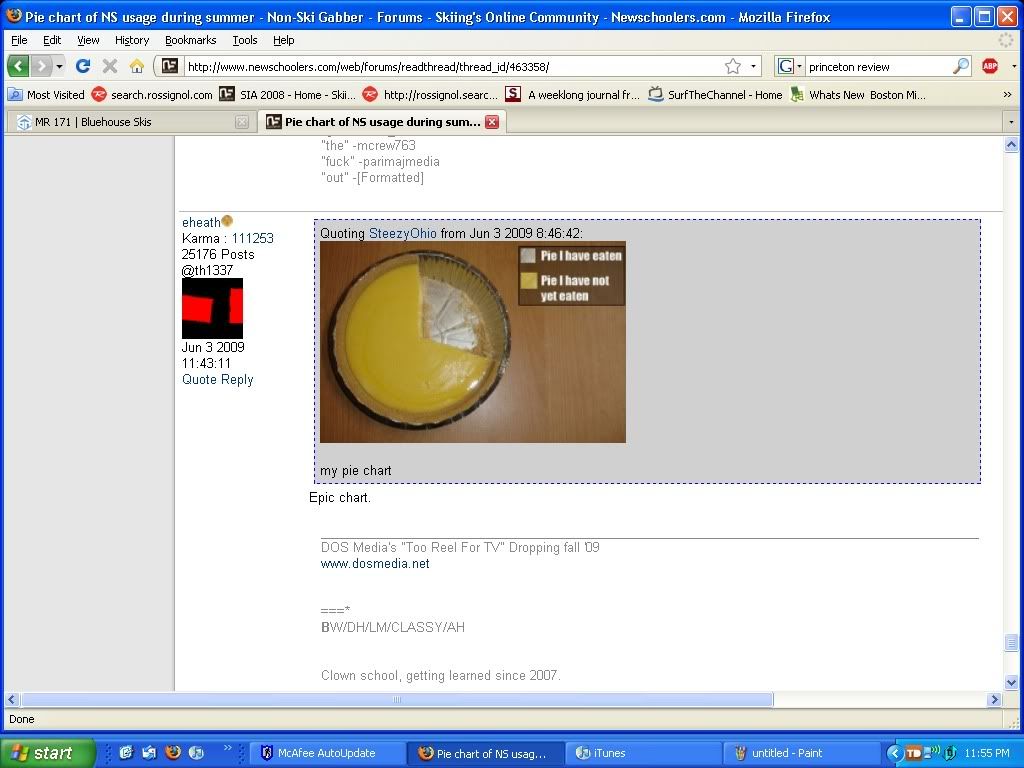
Task: Switch to the MR 171 Bluehouse Skis tab
Action: point(122,122)
